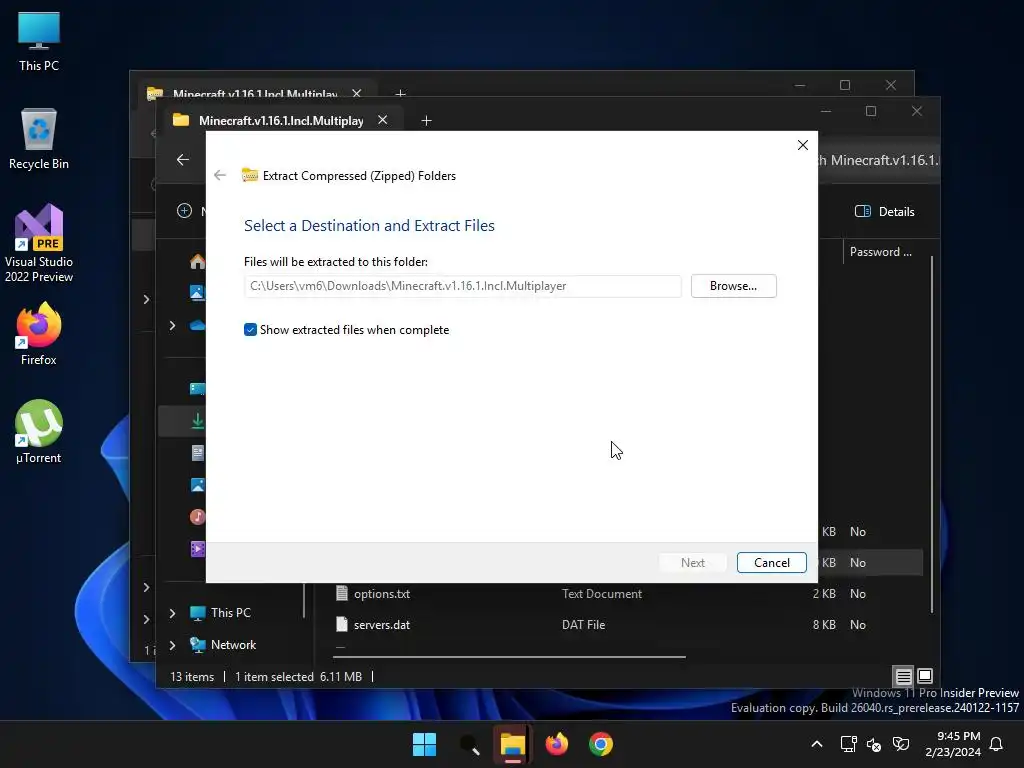The height and width of the screenshot is (768, 1024).
Task: Expand This PC in the navigation tree
Action: (172, 613)
